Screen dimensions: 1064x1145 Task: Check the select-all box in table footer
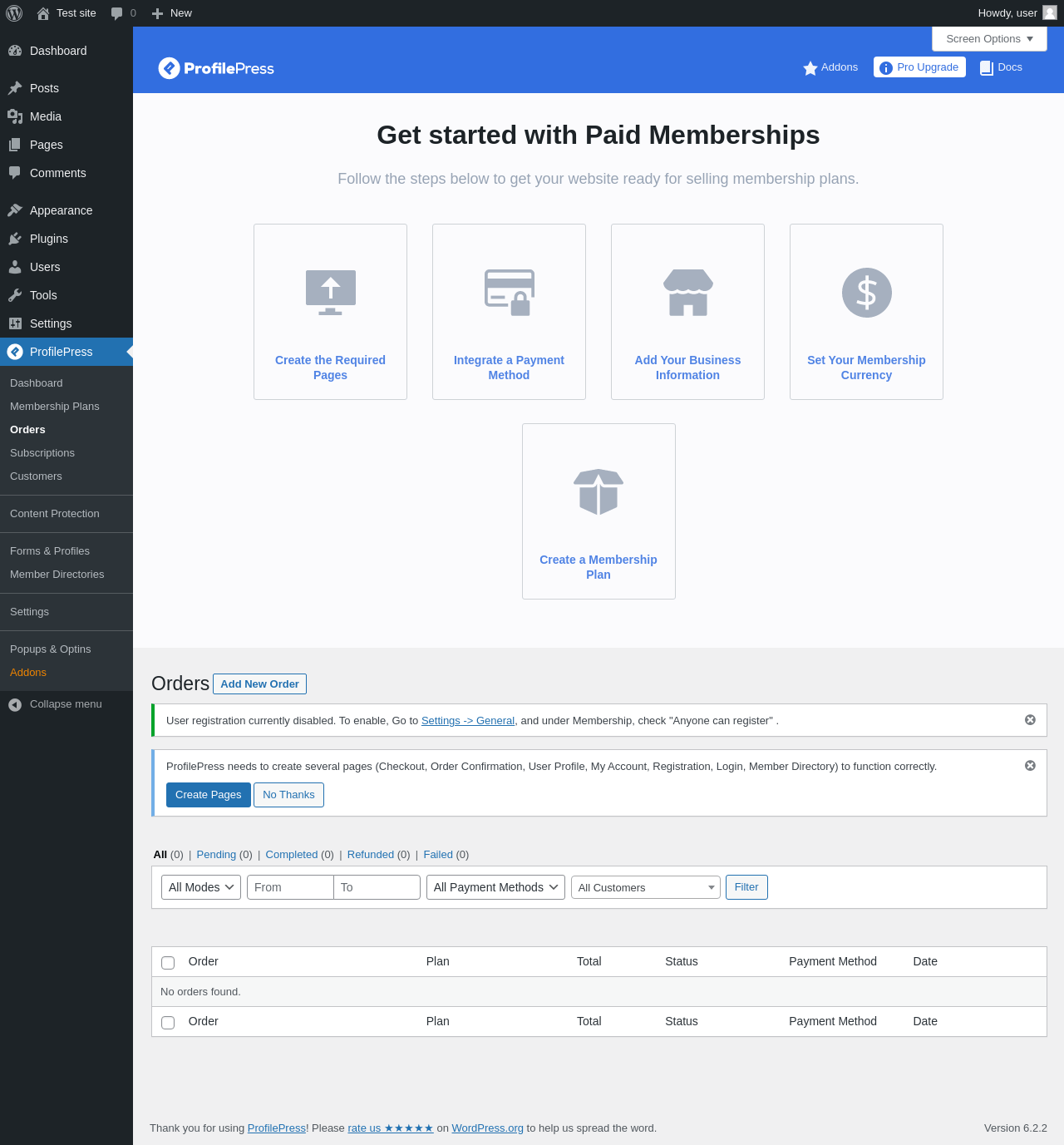(168, 1022)
